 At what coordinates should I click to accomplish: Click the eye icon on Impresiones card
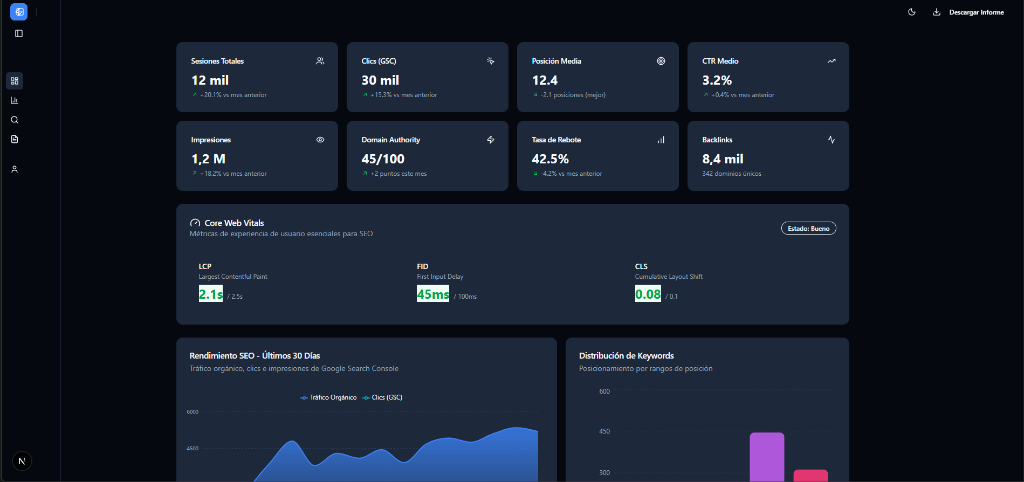tap(320, 140)
